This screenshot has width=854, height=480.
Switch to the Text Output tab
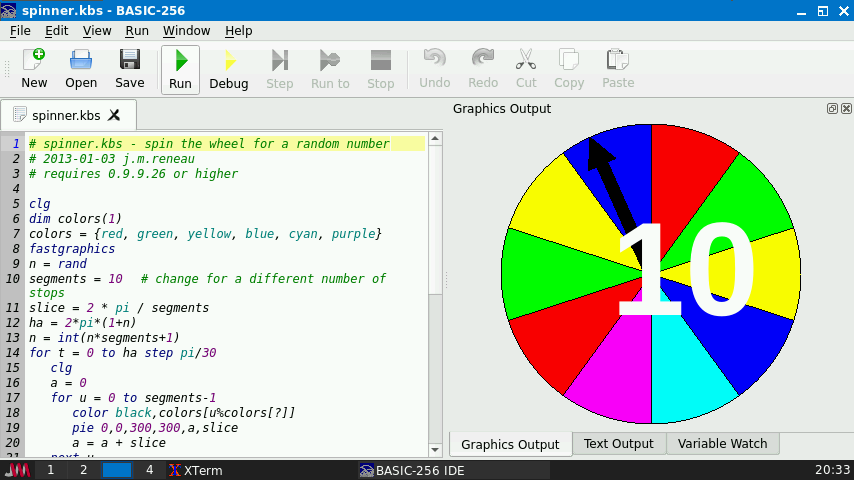[x=618, y=444]
